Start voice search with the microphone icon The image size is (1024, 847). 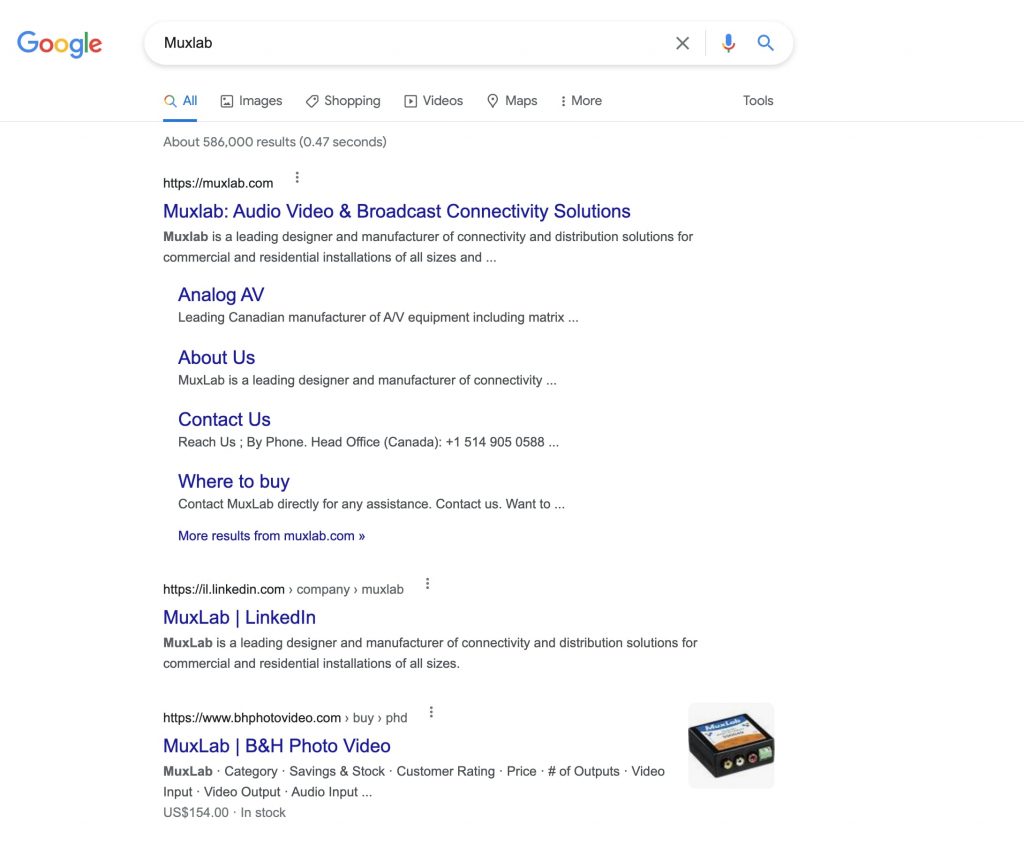[x=728, y=43]
